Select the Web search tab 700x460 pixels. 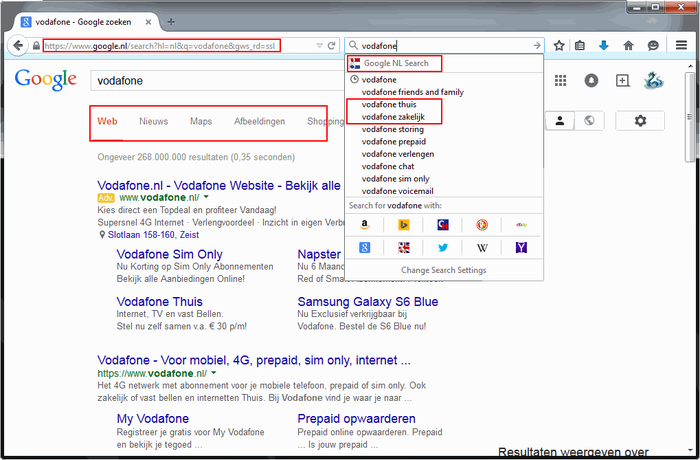[107, 121]
